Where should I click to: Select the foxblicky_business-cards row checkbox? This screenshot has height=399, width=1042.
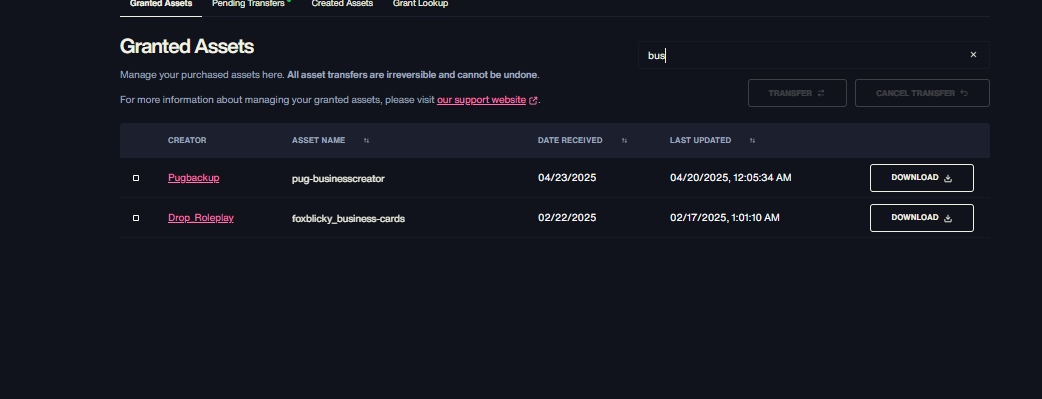pos(136,218)
